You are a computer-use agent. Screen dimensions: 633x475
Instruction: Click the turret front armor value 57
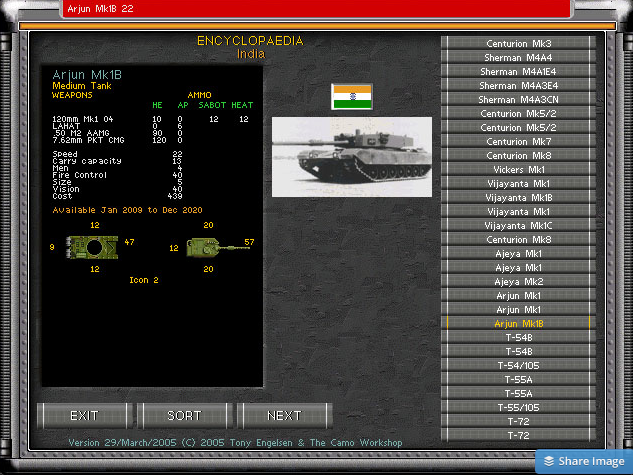249,242
